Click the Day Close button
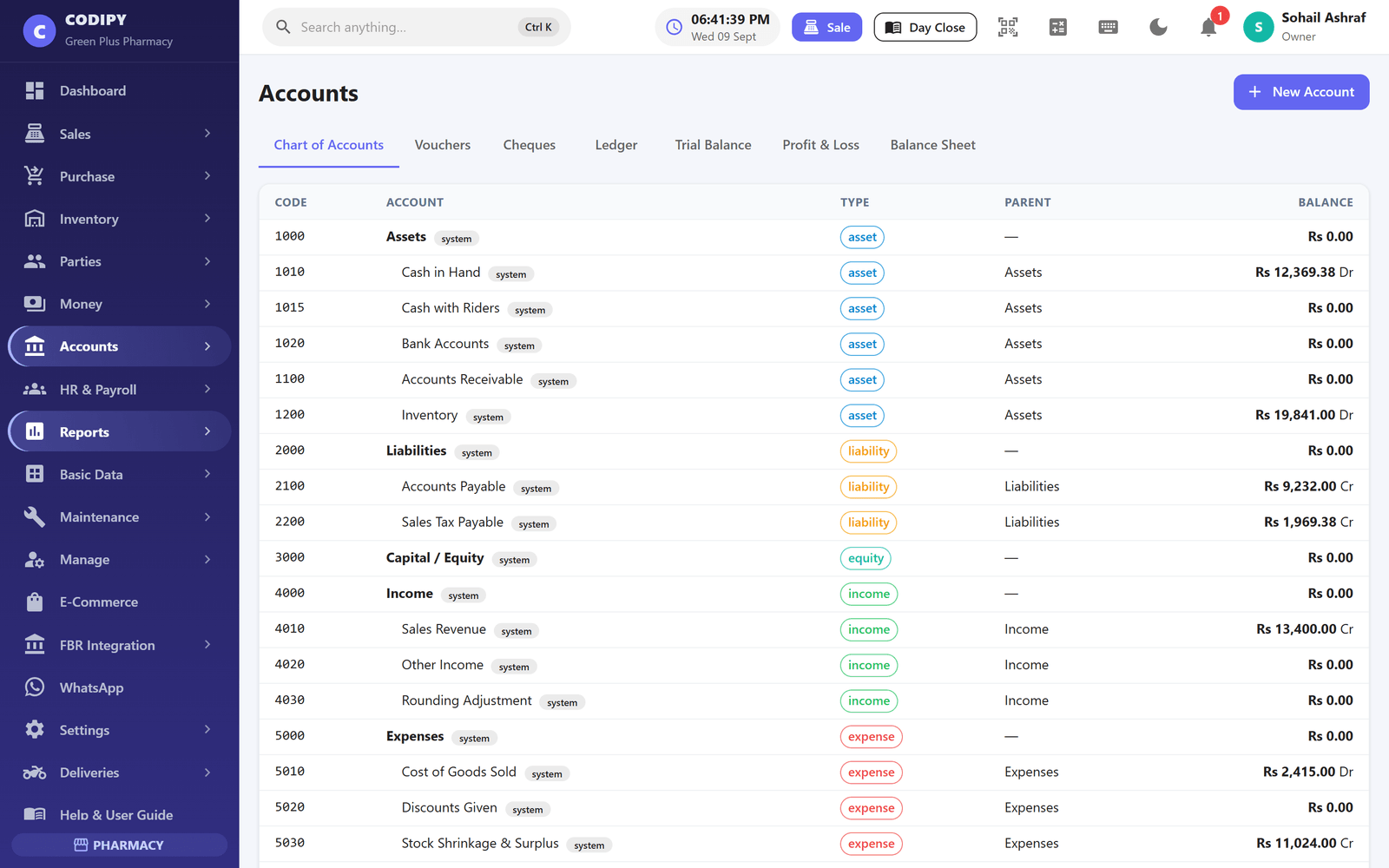Viewport: 1389px width, 868px height. pos(925,27)
